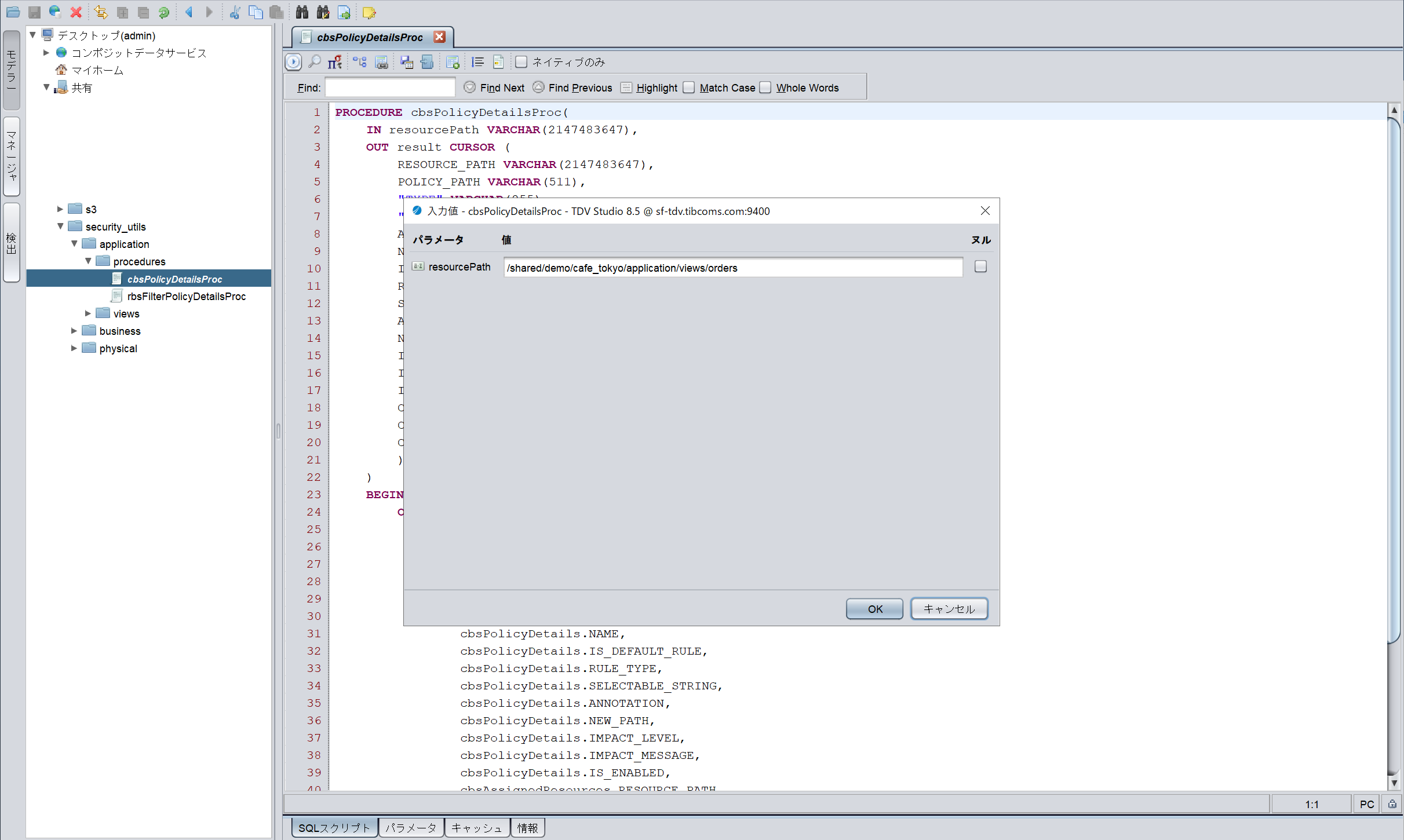Click the table with green plus icon
The height and width of the screenshot is (840, 1404).
453,62
